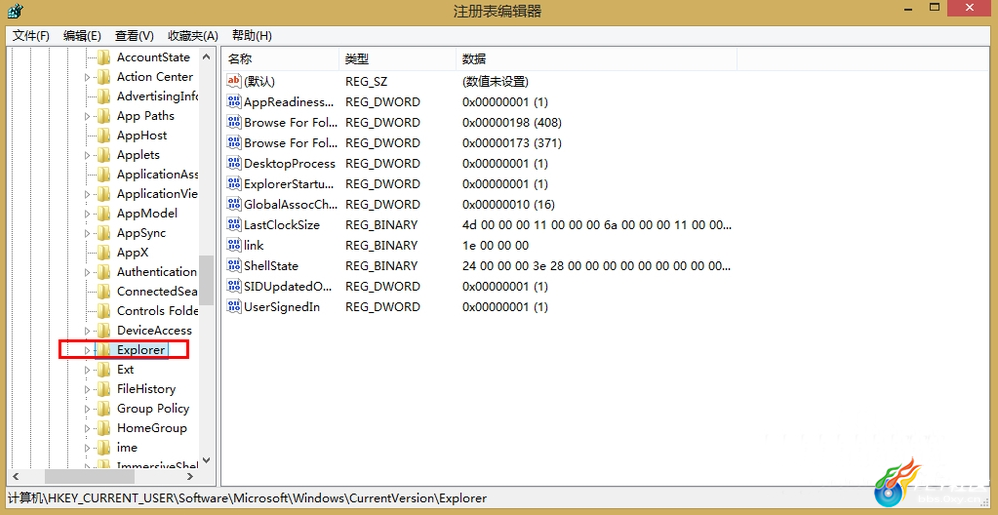The width and height of the screenshot is (998, 515).
Task: Click the string icon of (默认) value
Action: point(234,81)
